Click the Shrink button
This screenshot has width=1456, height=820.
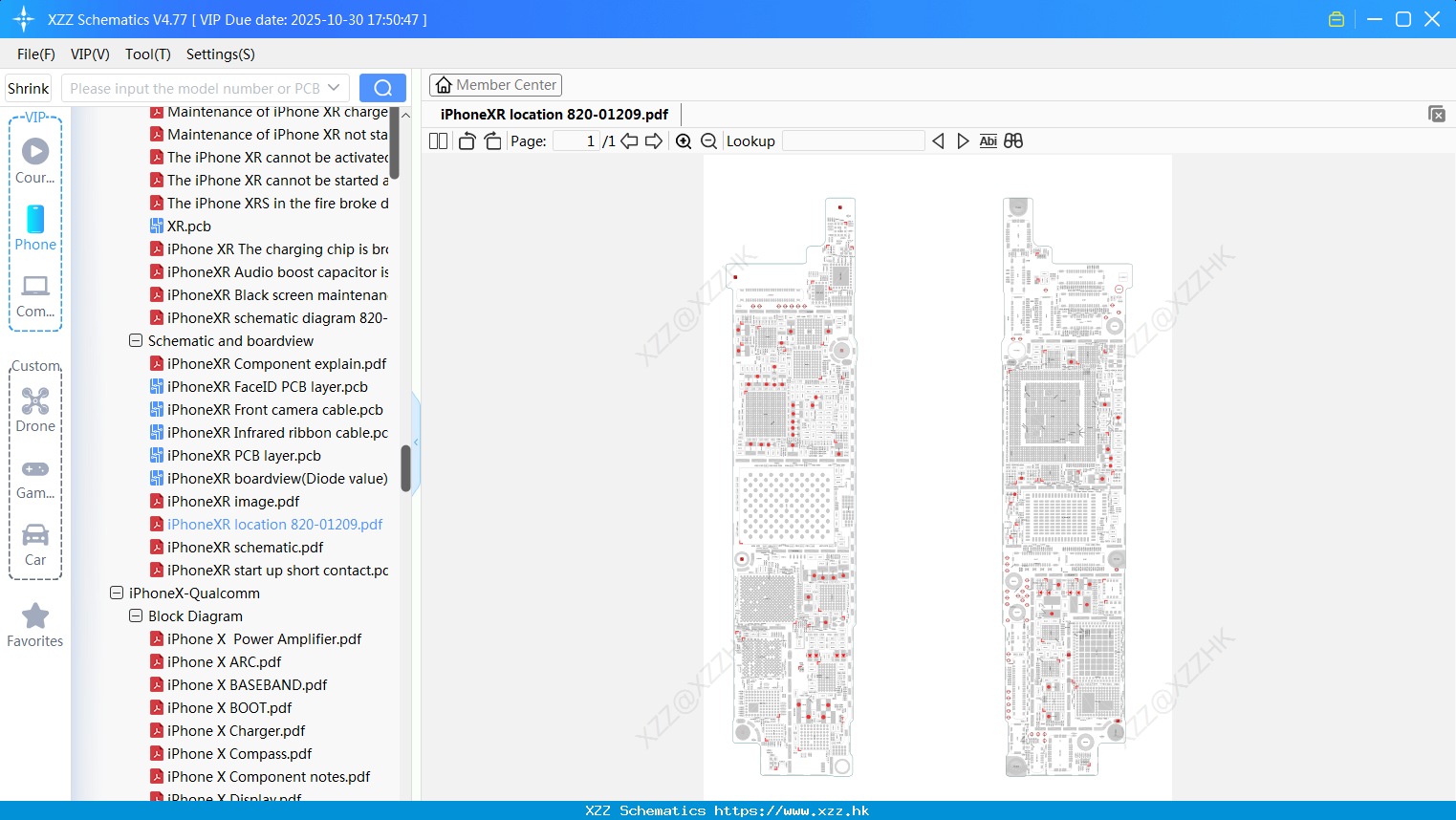[x=28, y=88]
